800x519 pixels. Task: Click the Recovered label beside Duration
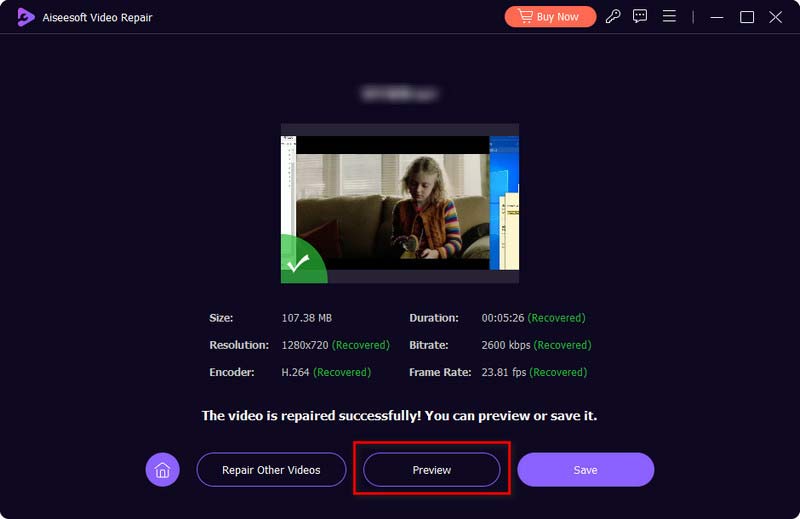556,318
